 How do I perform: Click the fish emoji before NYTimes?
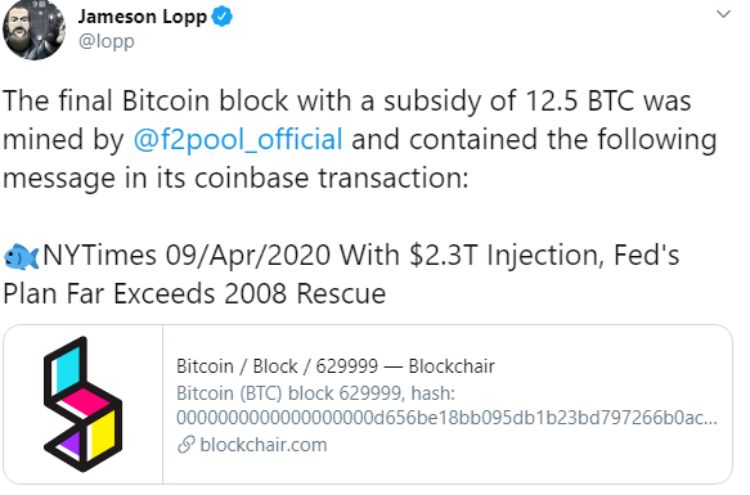point(22,255)
